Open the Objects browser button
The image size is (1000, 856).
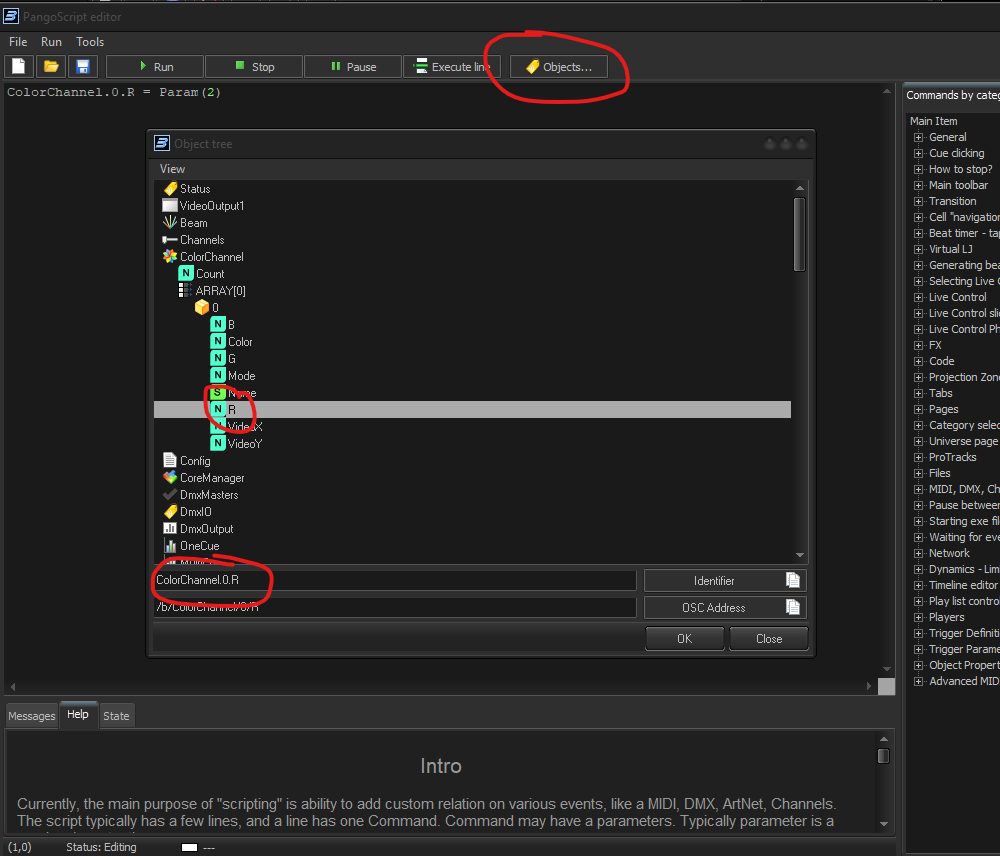(559, 66)
